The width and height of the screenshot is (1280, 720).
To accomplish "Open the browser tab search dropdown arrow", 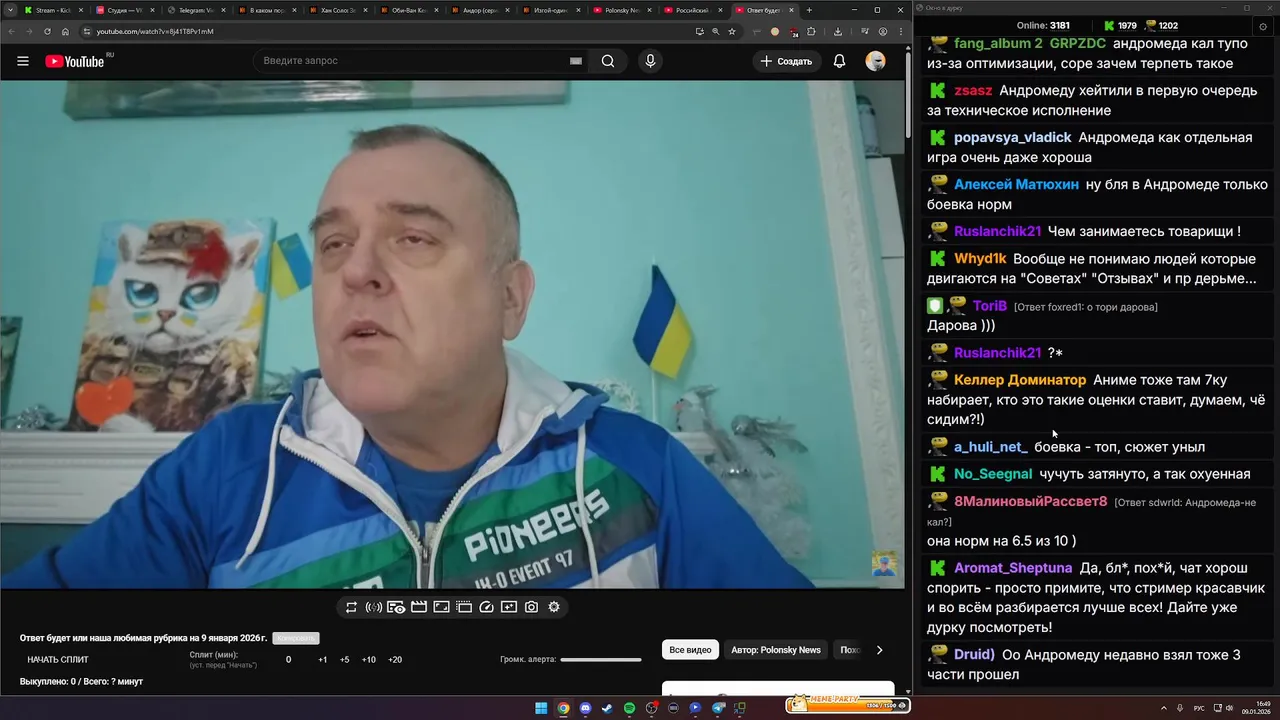I will (x=9, y=10).
